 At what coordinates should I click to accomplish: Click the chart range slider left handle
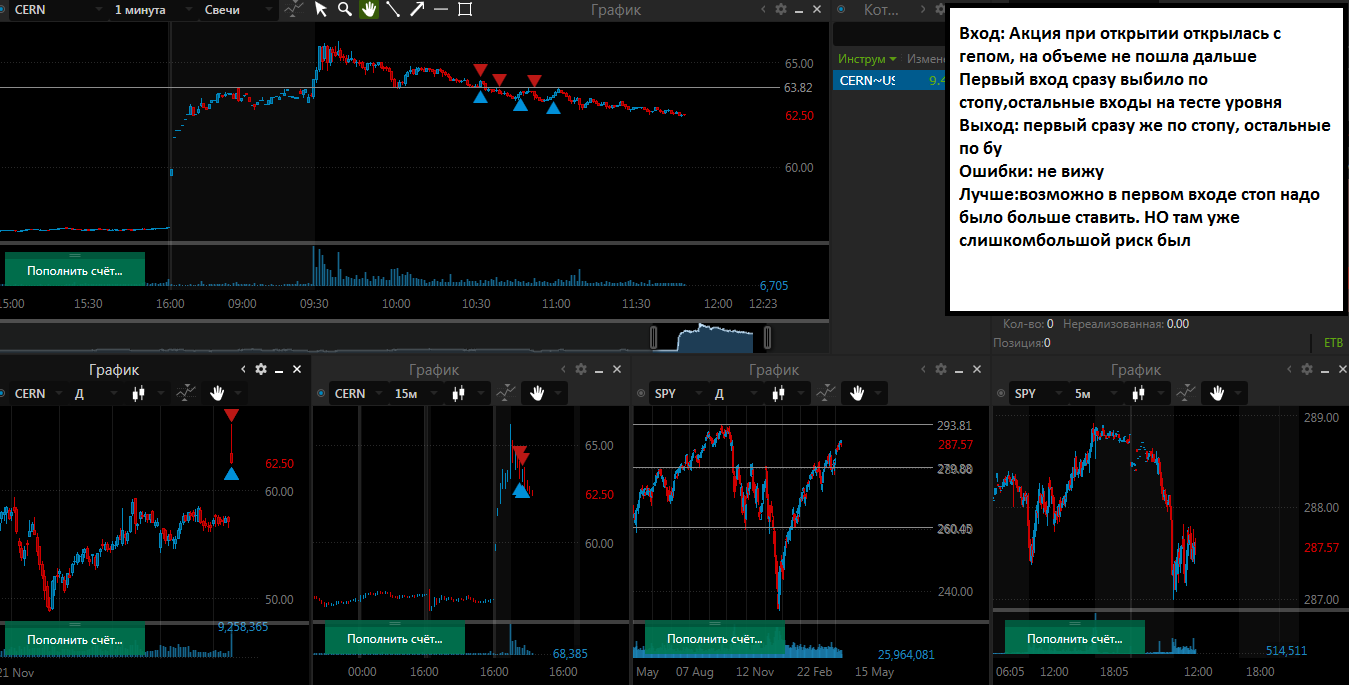click(x=654, y=337)
